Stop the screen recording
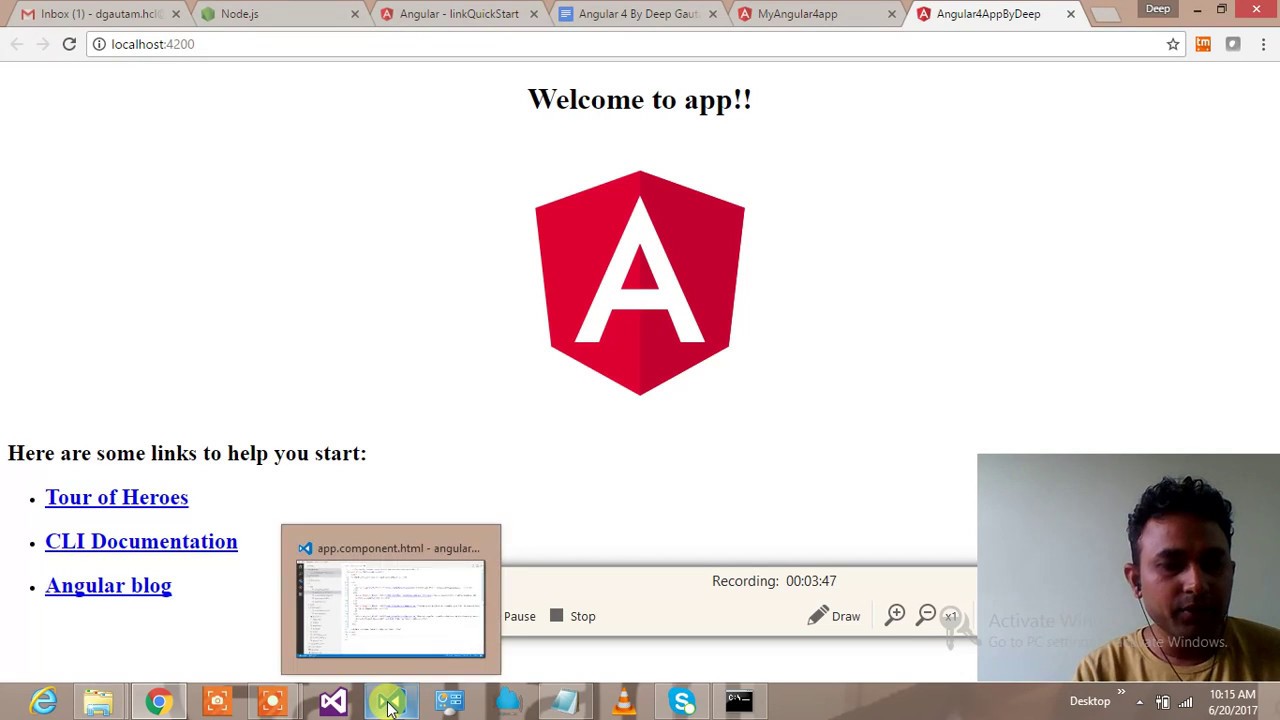The width and height of the screenshot is (1280, 720). [573, 616]
